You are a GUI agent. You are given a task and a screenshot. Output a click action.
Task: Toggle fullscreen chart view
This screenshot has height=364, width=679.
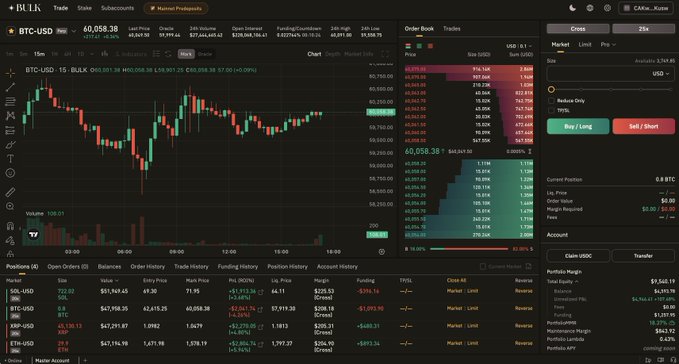click(x=385, y=54)
